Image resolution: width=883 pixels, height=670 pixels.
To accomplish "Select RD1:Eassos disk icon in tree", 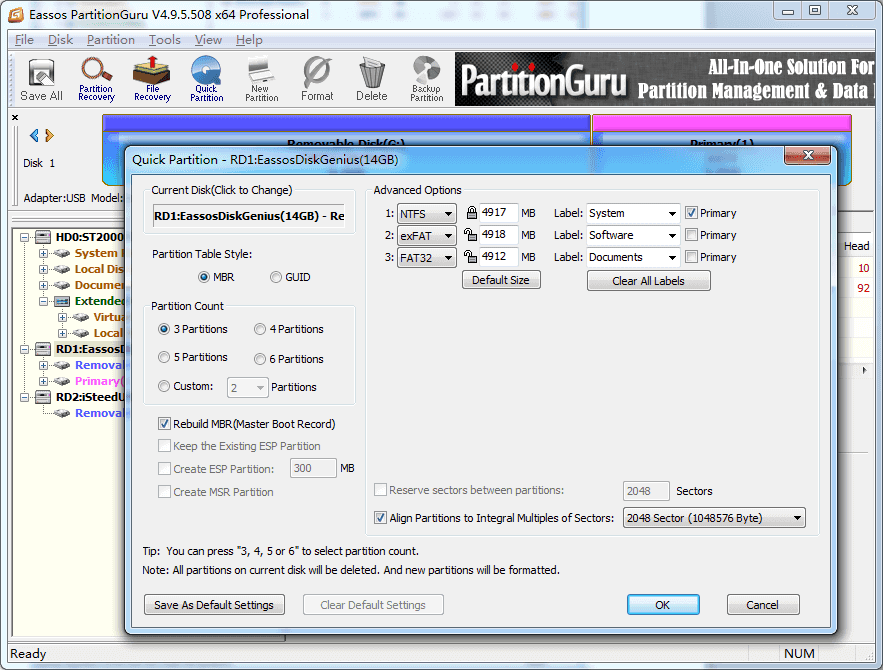I will (x=43, y=349).
